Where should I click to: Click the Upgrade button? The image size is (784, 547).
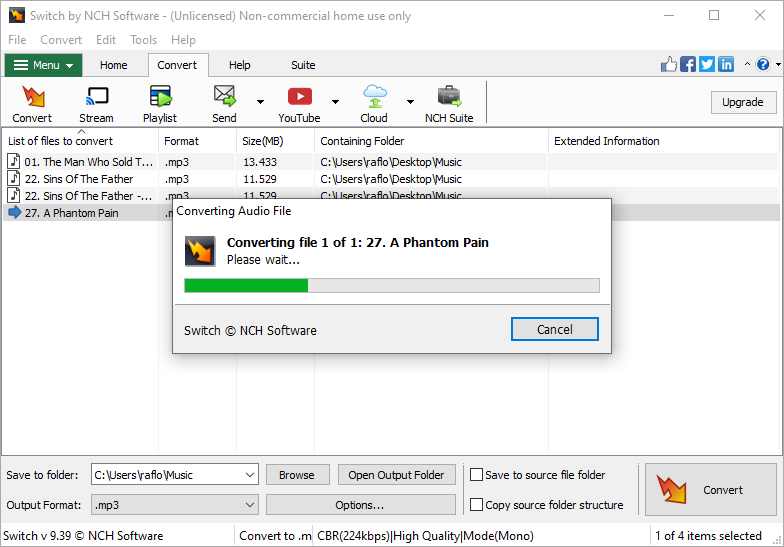click(742, 102)
